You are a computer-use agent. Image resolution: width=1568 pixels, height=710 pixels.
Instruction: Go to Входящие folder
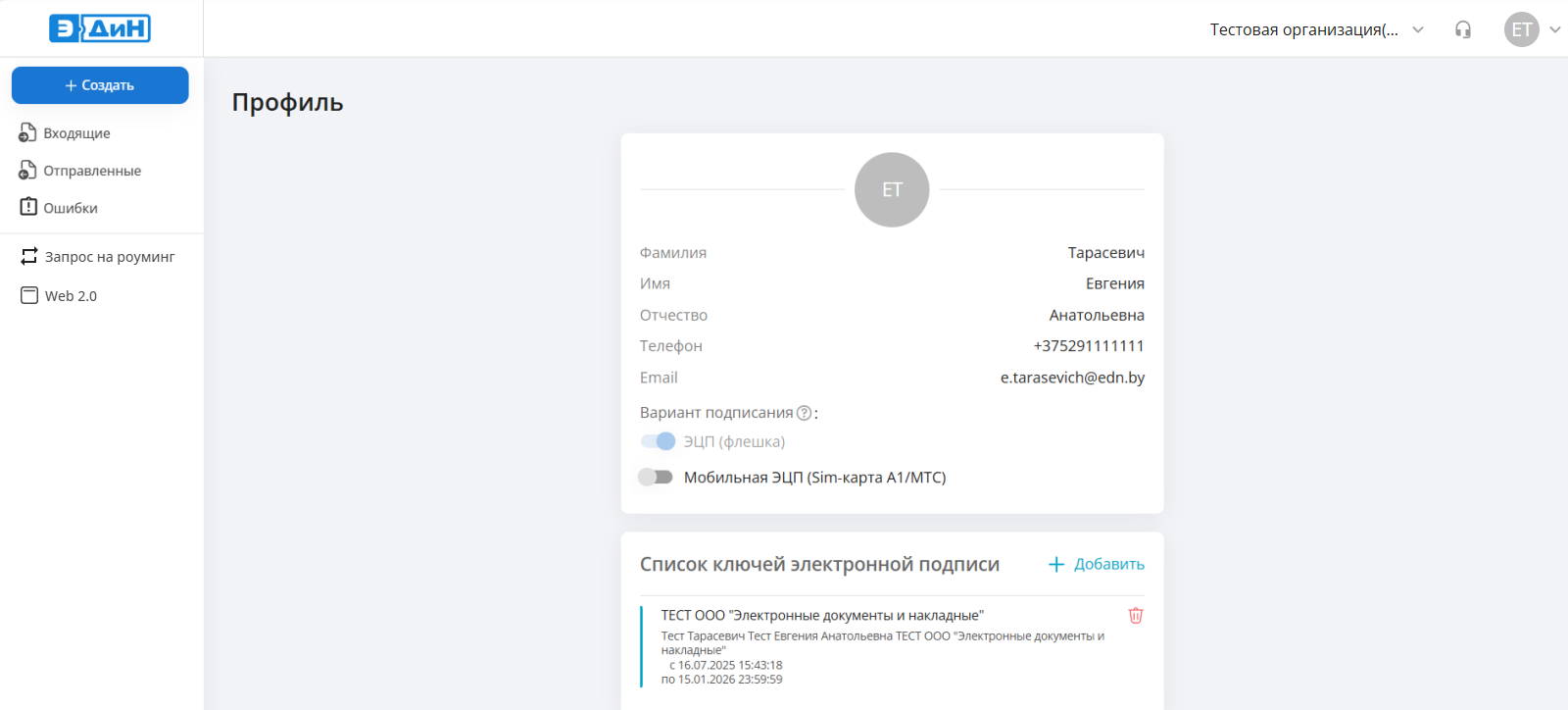[76, 133]
